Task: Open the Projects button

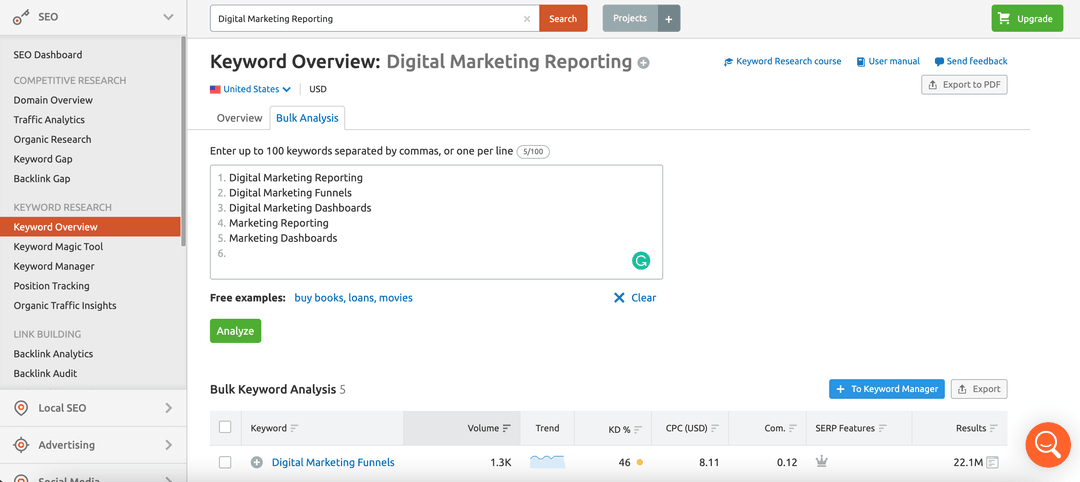Action: (x=630, y=19)
